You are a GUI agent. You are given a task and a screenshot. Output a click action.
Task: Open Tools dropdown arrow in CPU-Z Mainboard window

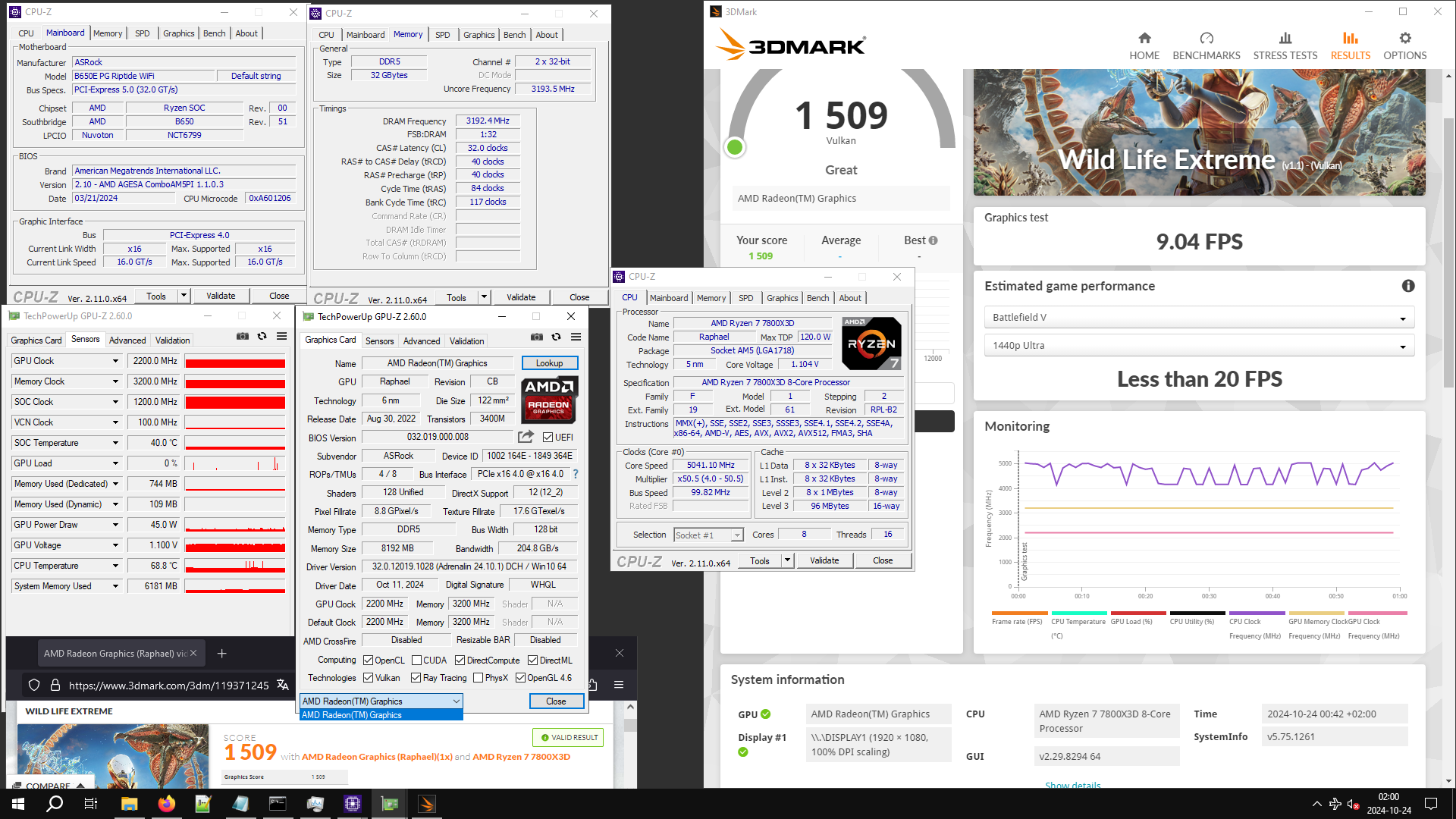pos(184,296)
